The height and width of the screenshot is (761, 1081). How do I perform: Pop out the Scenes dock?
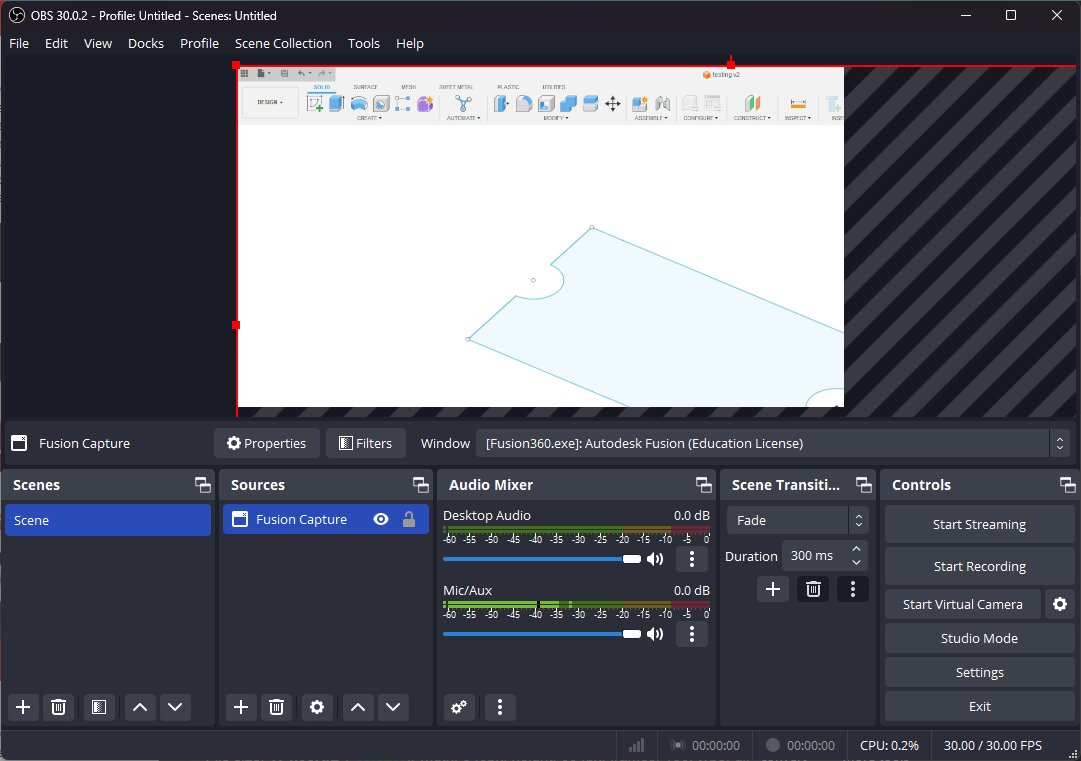click(x=203, y=485)
